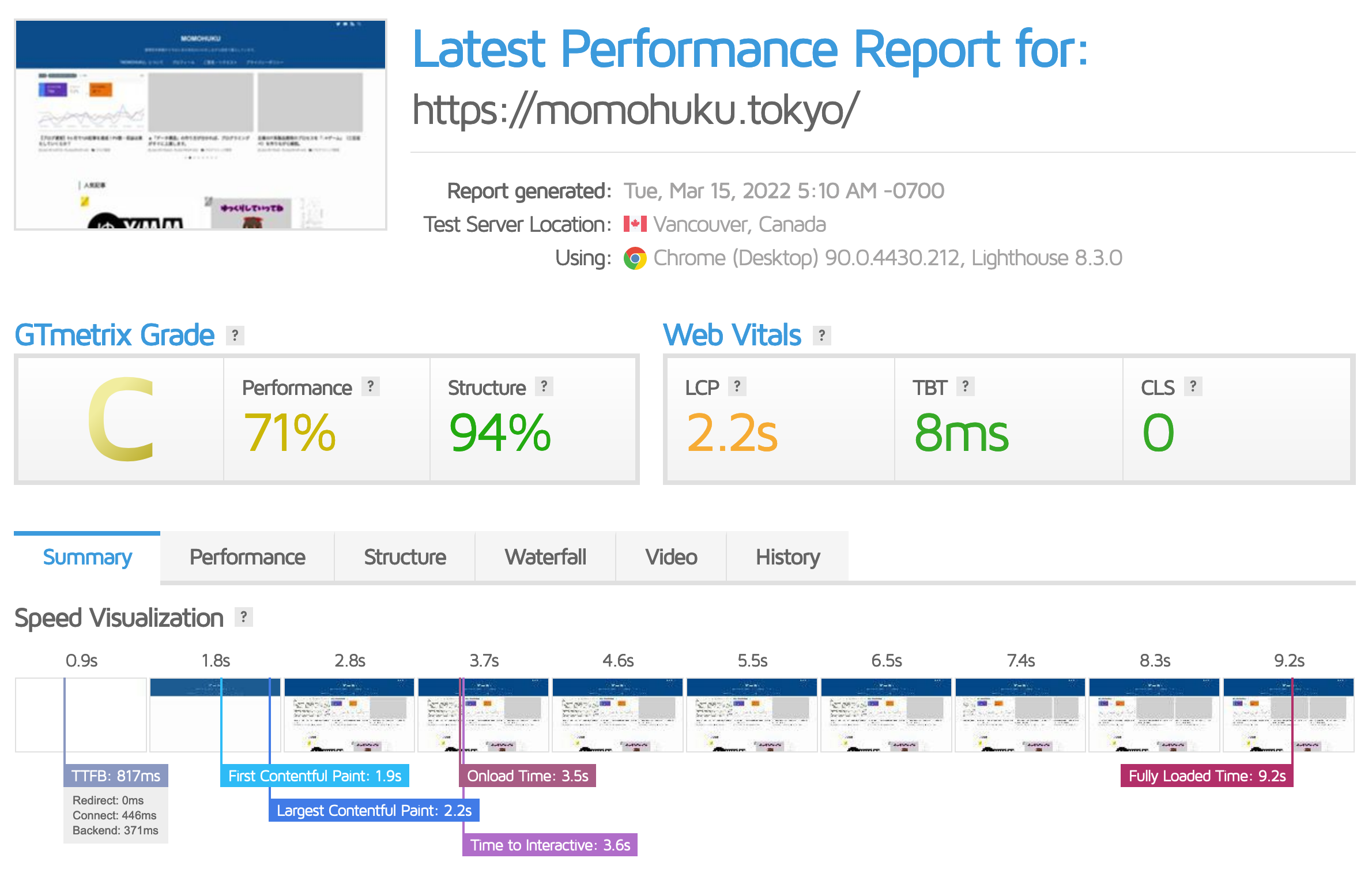Click the 6.5s filmstrip frame

pos(886,715)
